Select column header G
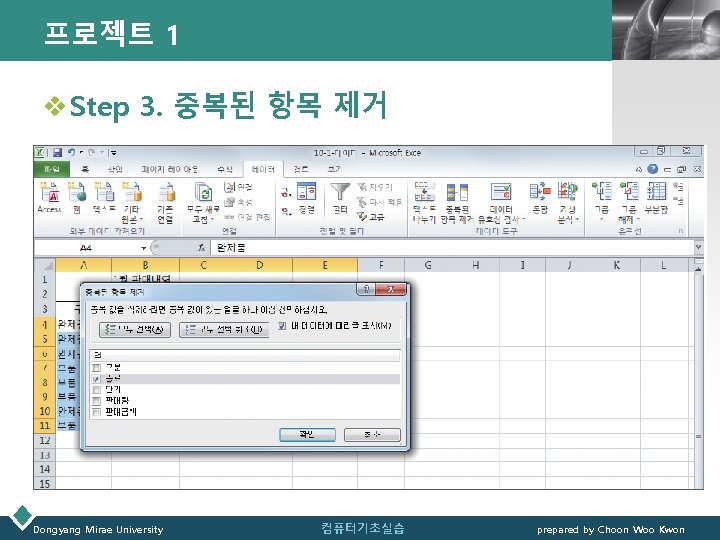Screen dimensions: 720x540 pyautogui.click(x=428, y=265)
